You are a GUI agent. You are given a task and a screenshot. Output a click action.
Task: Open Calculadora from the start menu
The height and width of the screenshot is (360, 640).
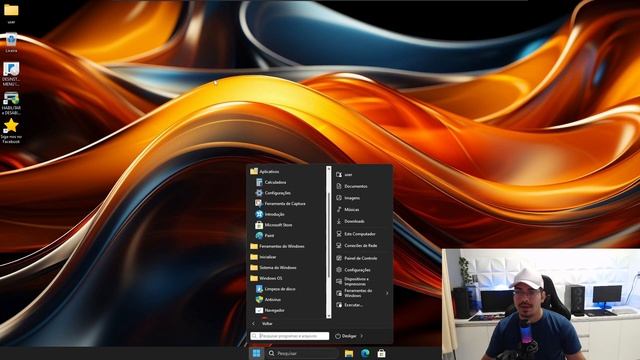271,182
